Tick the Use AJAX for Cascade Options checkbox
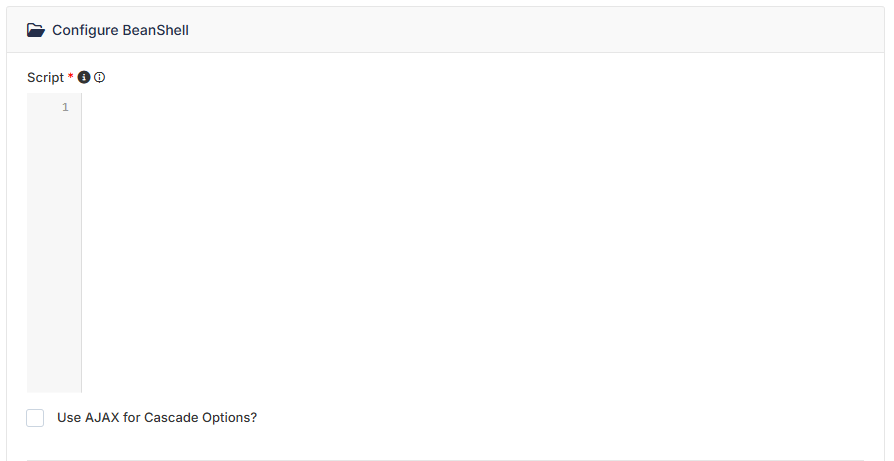The height and width of the screenshot is (461, 894). pyautogui.click(x=35, y=418)
